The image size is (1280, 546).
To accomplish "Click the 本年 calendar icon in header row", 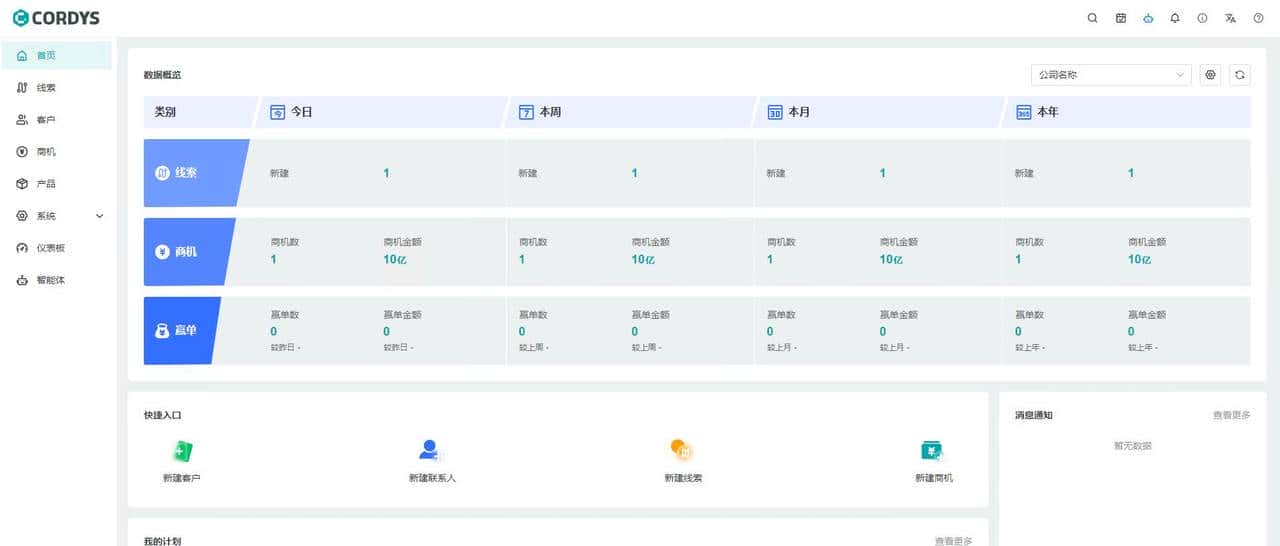I will [1024, 112].
